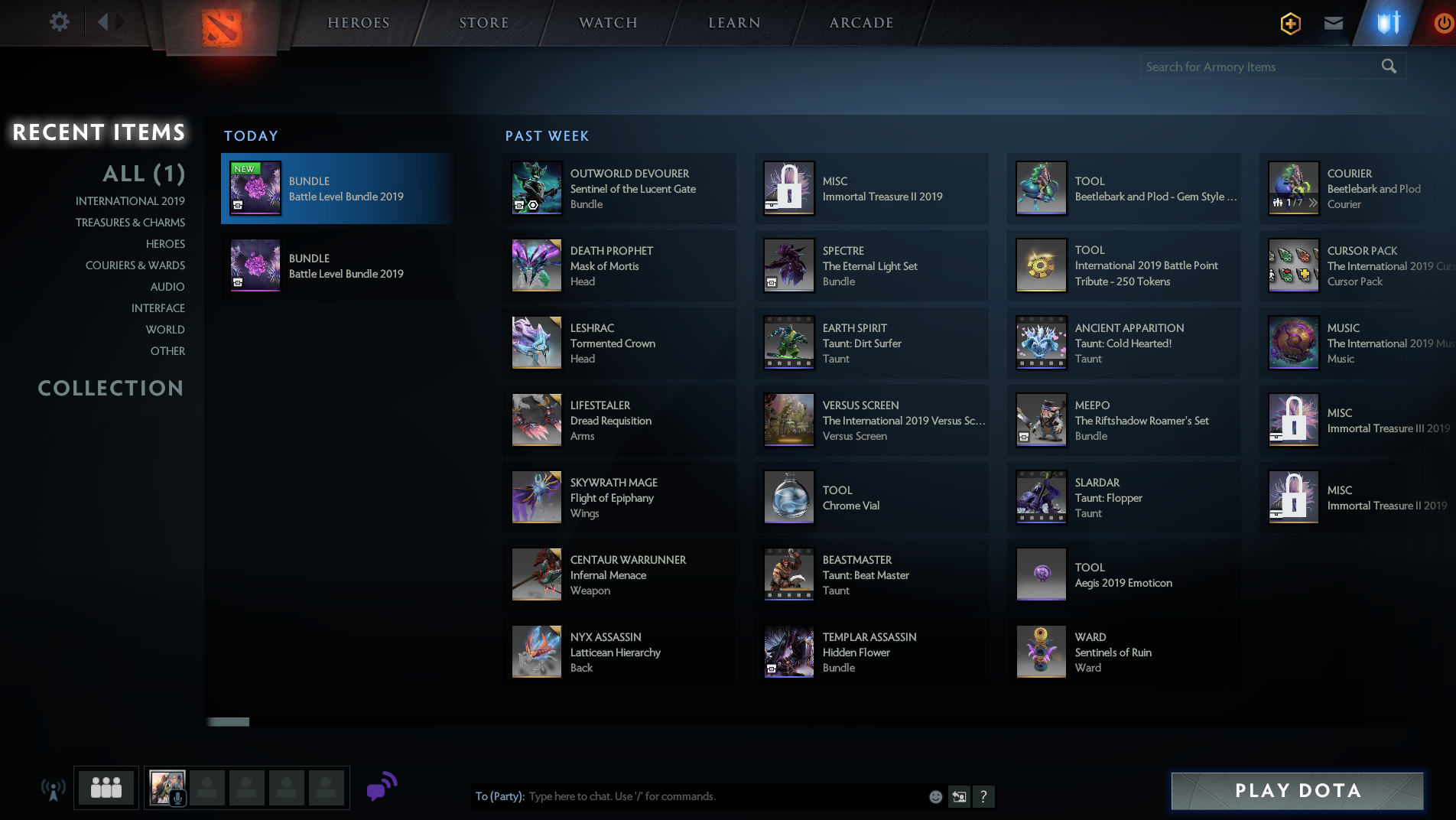Select Infernal Menace weapon

[x=619, y=574]
